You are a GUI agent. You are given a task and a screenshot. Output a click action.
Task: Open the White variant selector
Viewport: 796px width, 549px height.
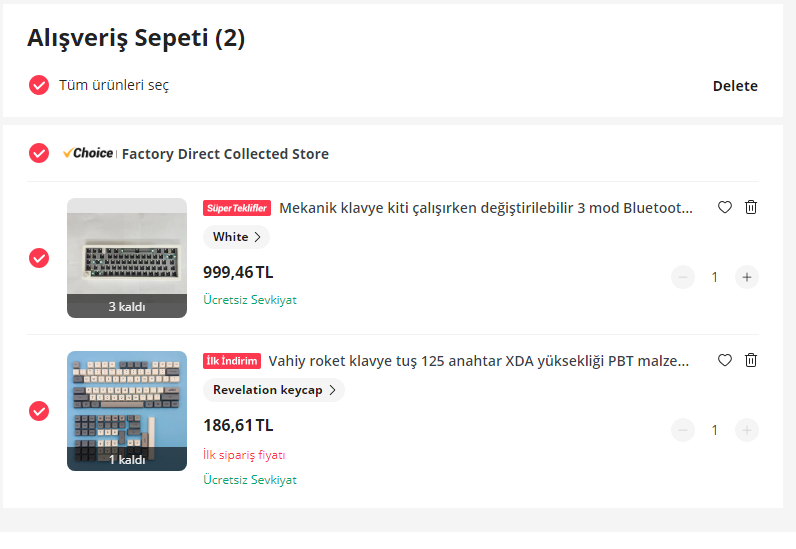tap(237, 237)
